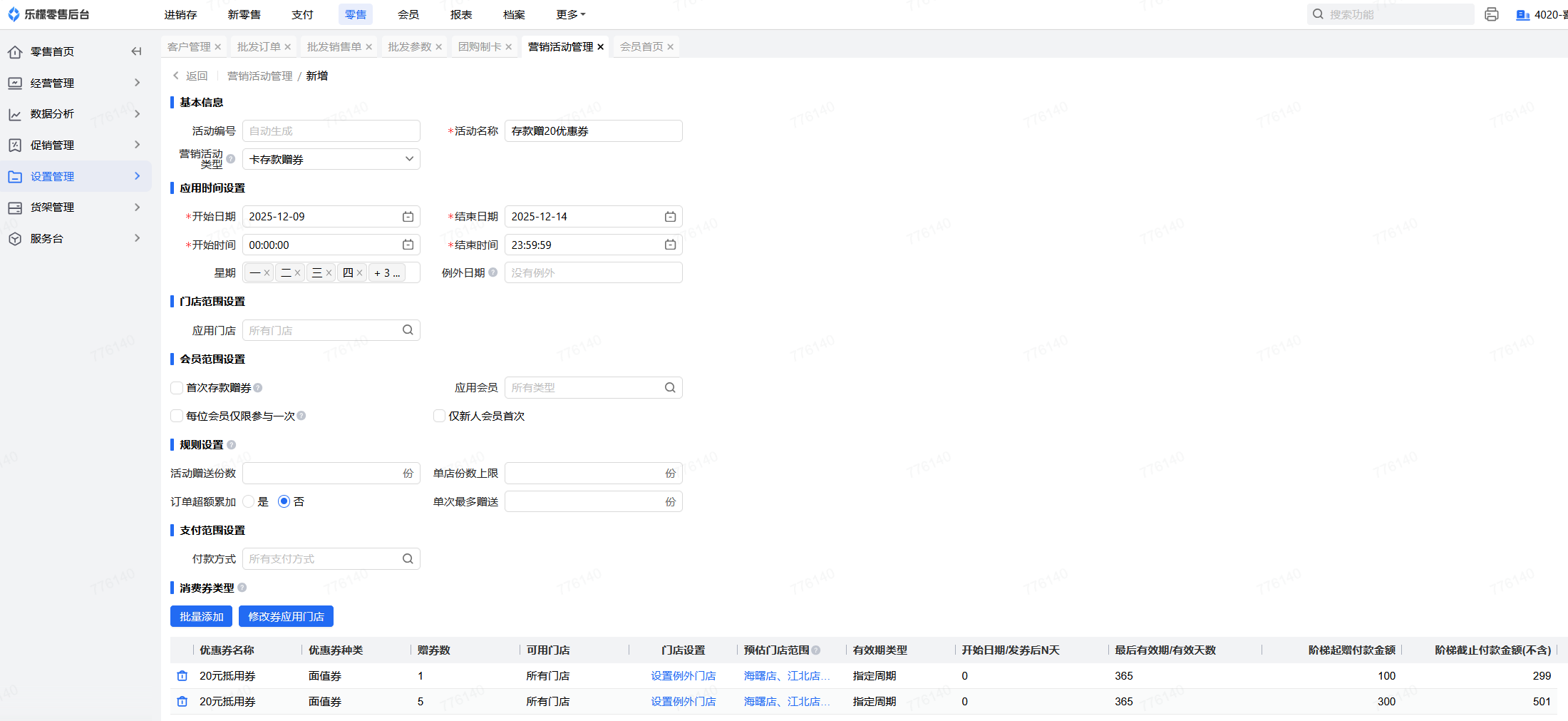Screen dimensions: 1568x721
Task: Click the user account icon at top right
Action: point(1522,14)
